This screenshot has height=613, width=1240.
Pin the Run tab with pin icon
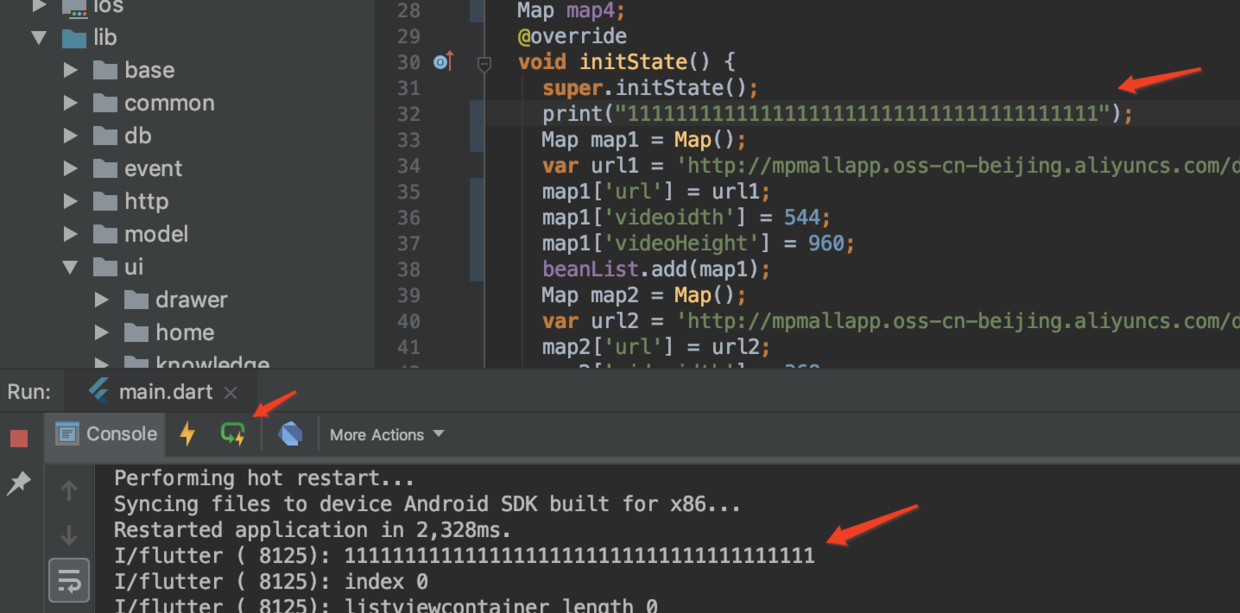tap(19, 484)
